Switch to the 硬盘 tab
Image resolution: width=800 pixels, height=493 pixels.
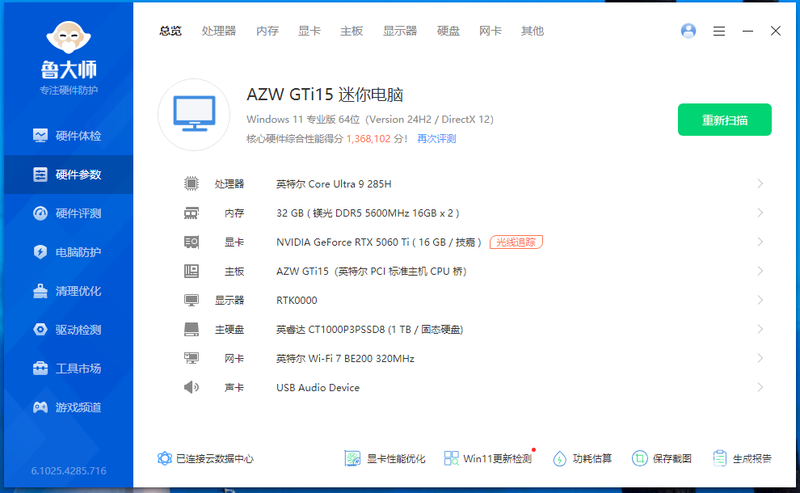448,31
